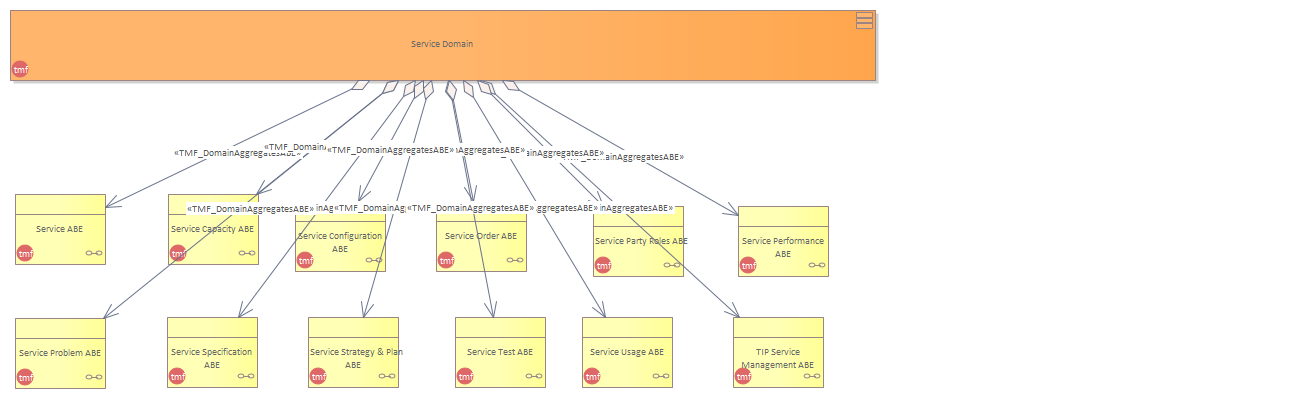Select the "Service Party Roles ABE" label
The image size is (1312, 417).
(x=641, y=241)
